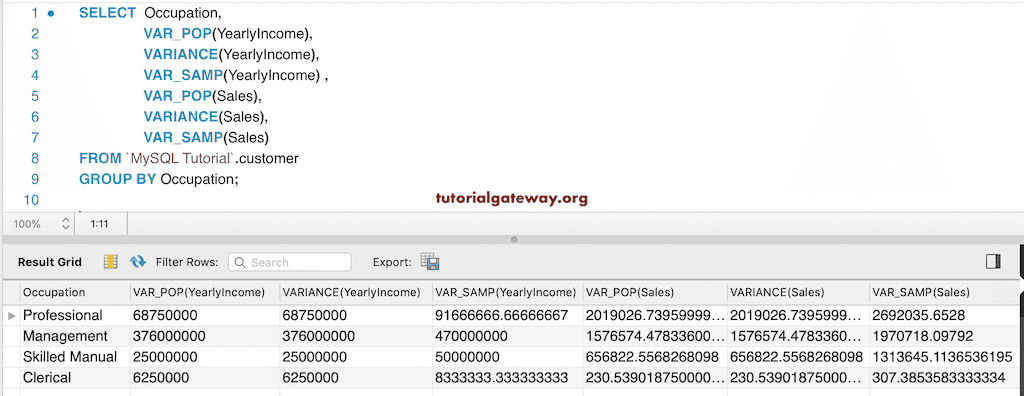Click the Filter Rows search field
Image resolution: width=1024 pixels, height=396 pixels.
290,262
